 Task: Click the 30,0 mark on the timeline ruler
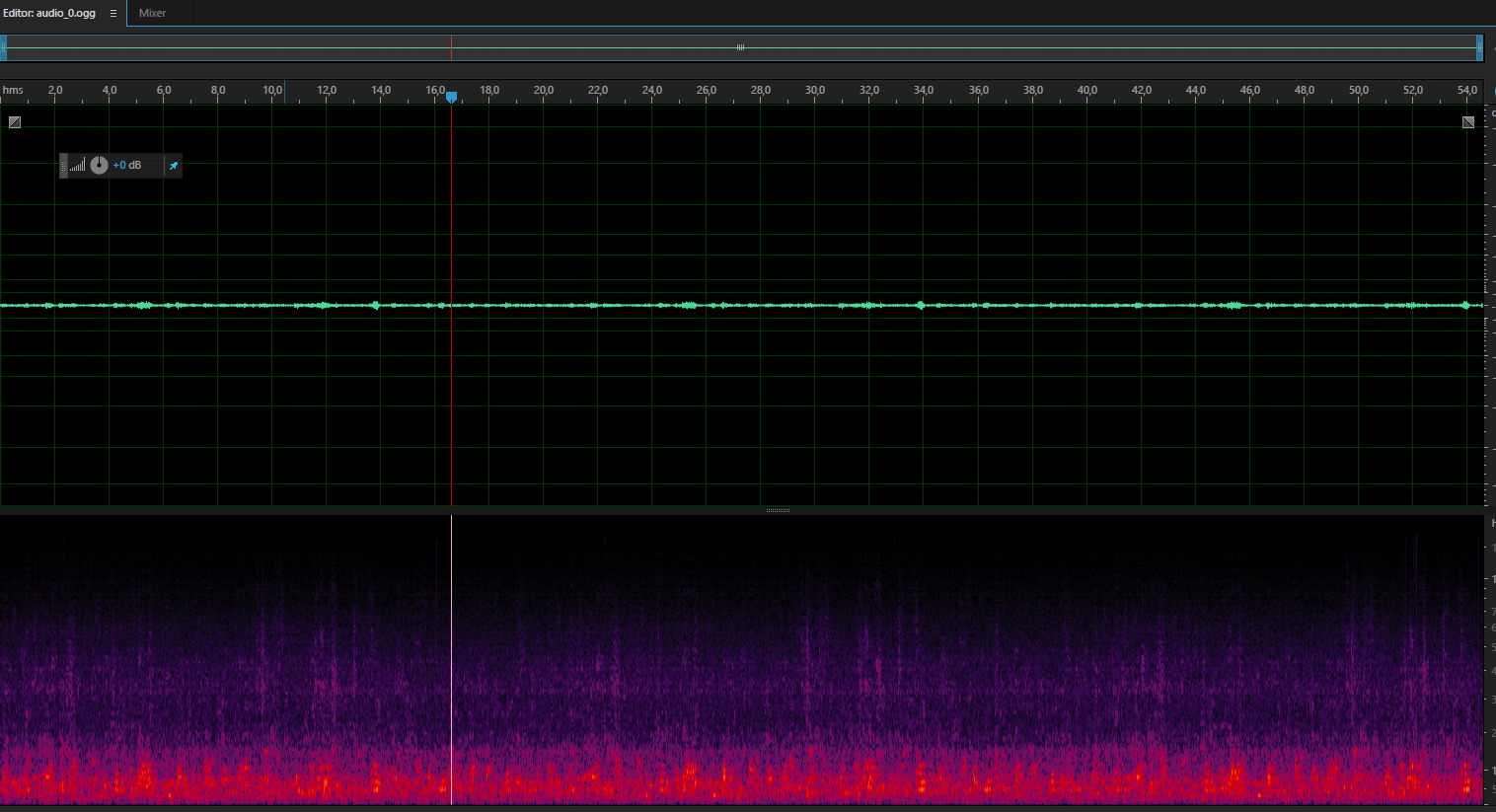[x=815, y=90]
